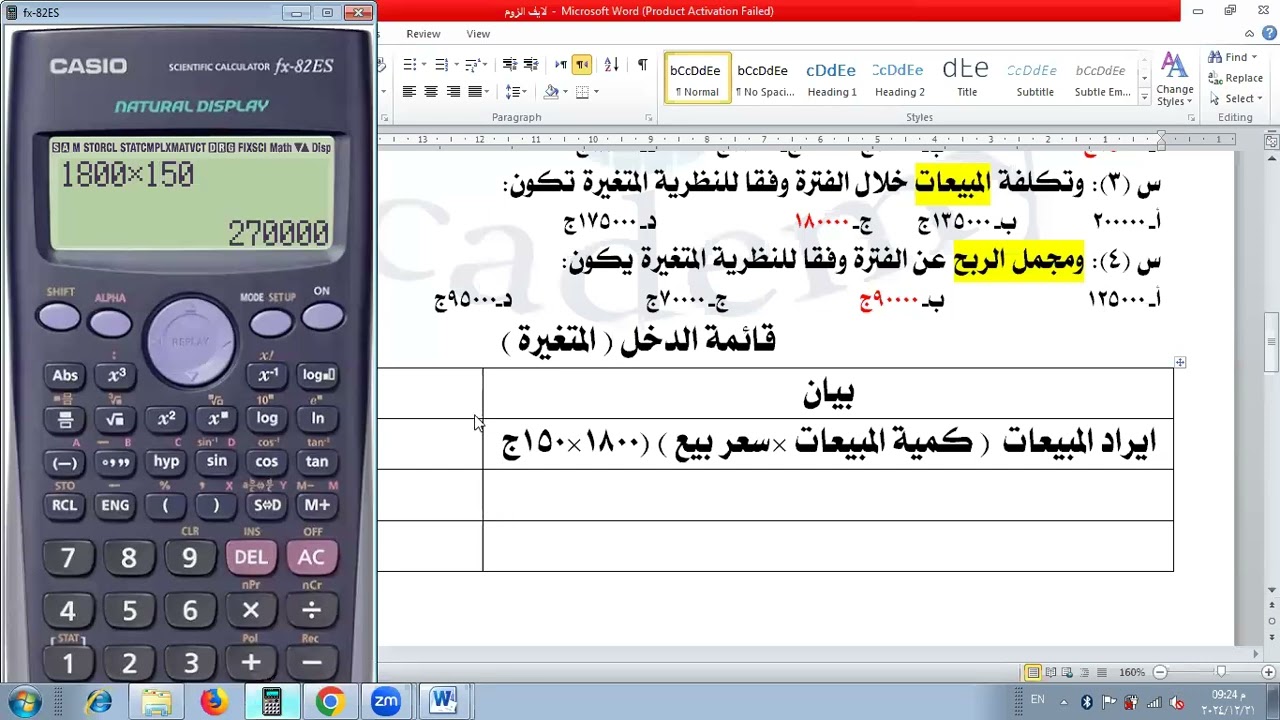Viewport: 1280px width, 720px height.
Task: Apply the Heading 2 style
Action: (x=900, y=78)
